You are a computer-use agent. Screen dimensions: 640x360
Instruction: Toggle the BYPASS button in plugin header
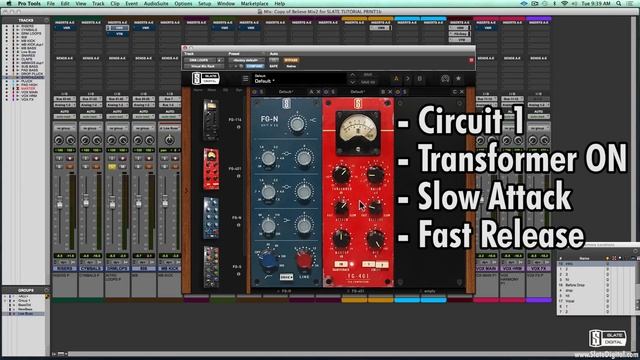291,60
